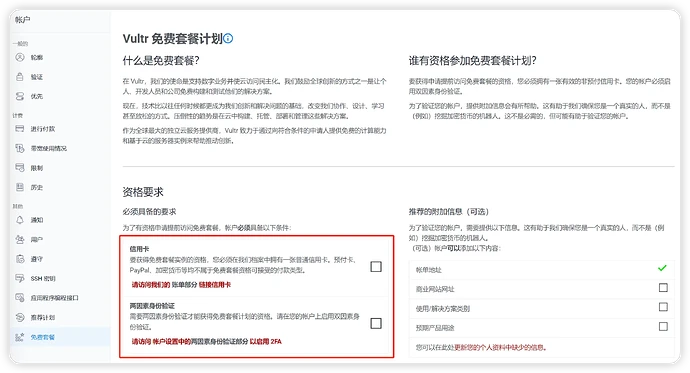Follow the red 链接信用卡 link
This screenshot has width=690, height=373.
click(215, 285)
